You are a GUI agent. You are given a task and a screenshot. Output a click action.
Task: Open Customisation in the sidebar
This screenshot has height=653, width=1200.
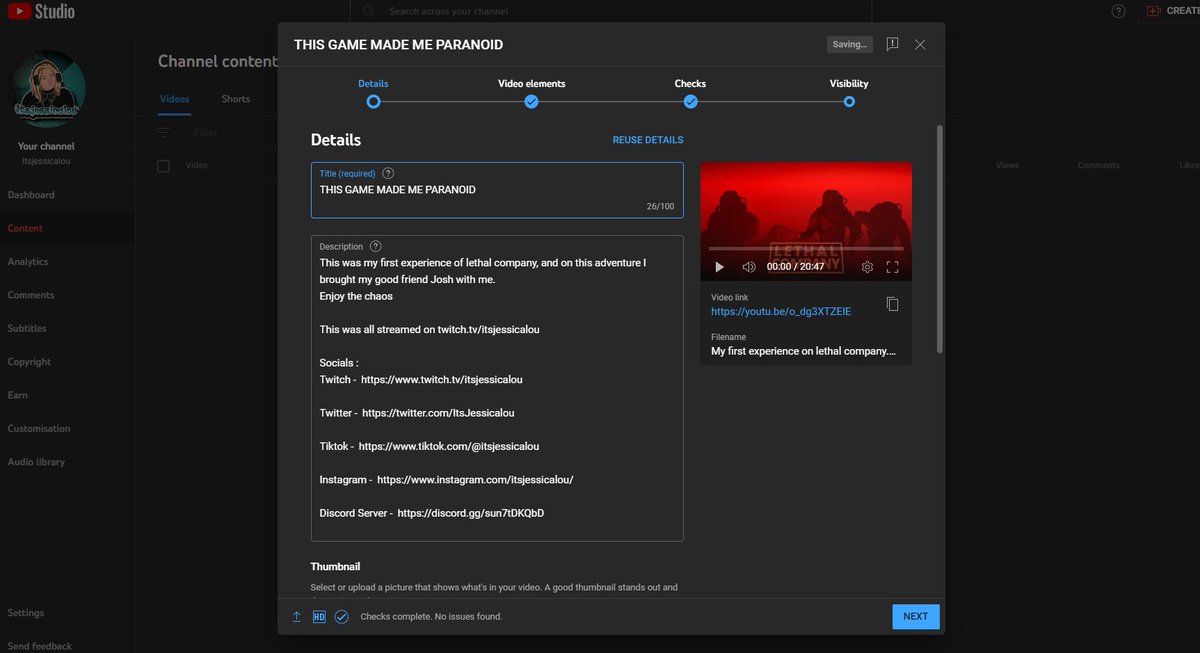pyautogui.click(x=39, y=429)
